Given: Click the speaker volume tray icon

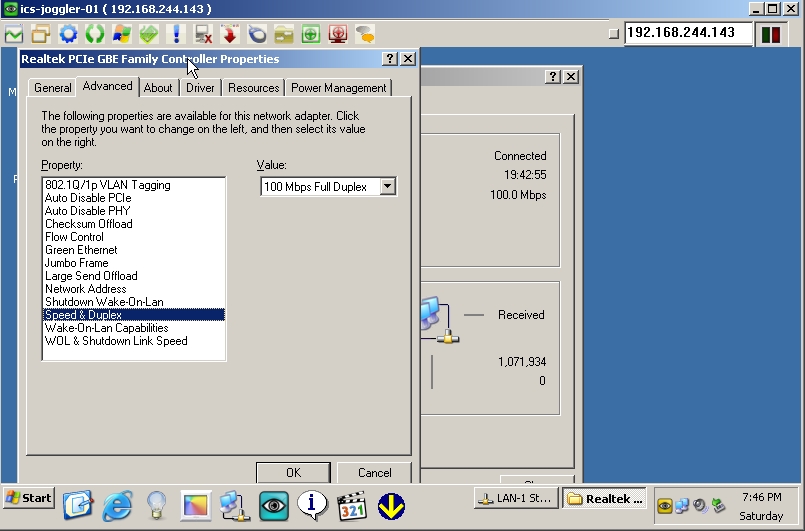Looking at the screenshot, I should [700, 506].
